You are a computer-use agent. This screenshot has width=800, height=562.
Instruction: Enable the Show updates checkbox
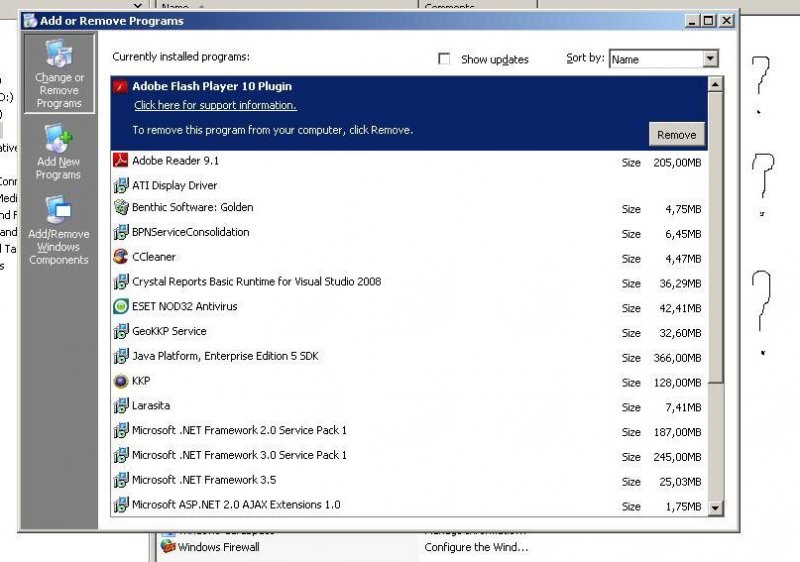[x=444, y=59]
